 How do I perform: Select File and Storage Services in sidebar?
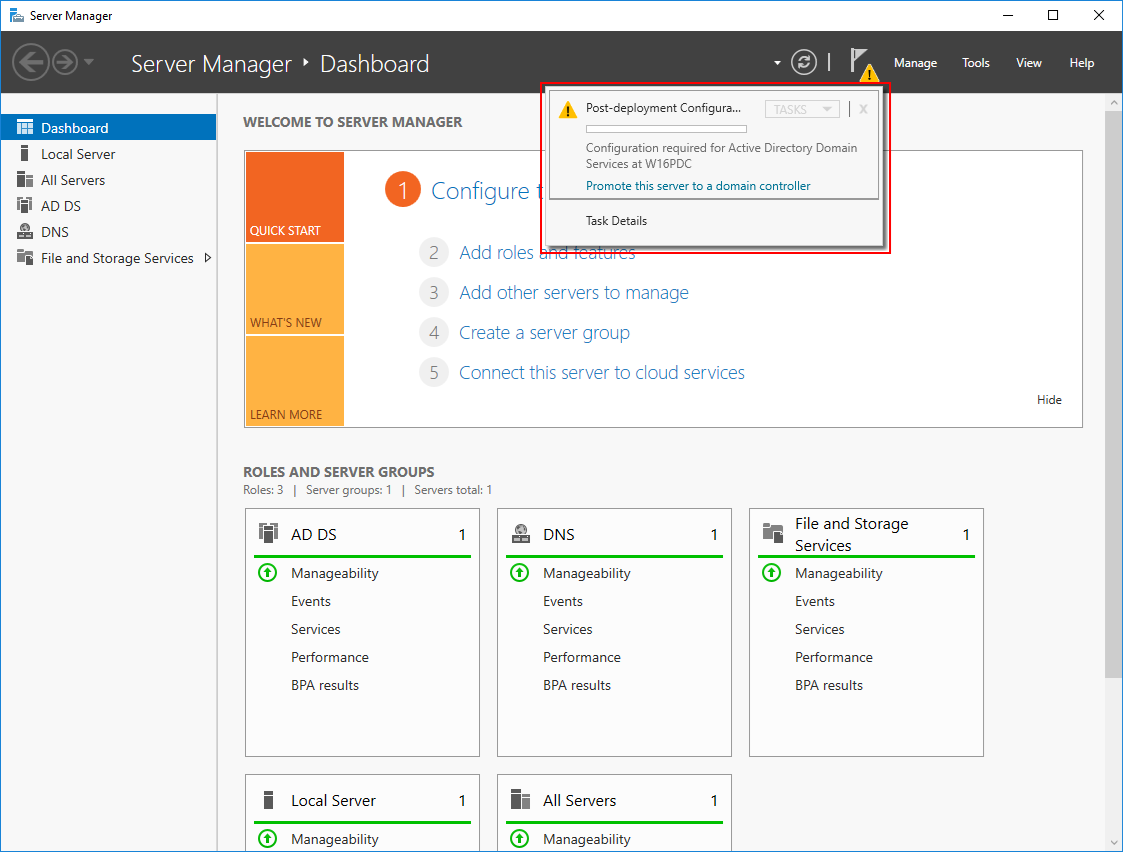click(x=108, y=258)
